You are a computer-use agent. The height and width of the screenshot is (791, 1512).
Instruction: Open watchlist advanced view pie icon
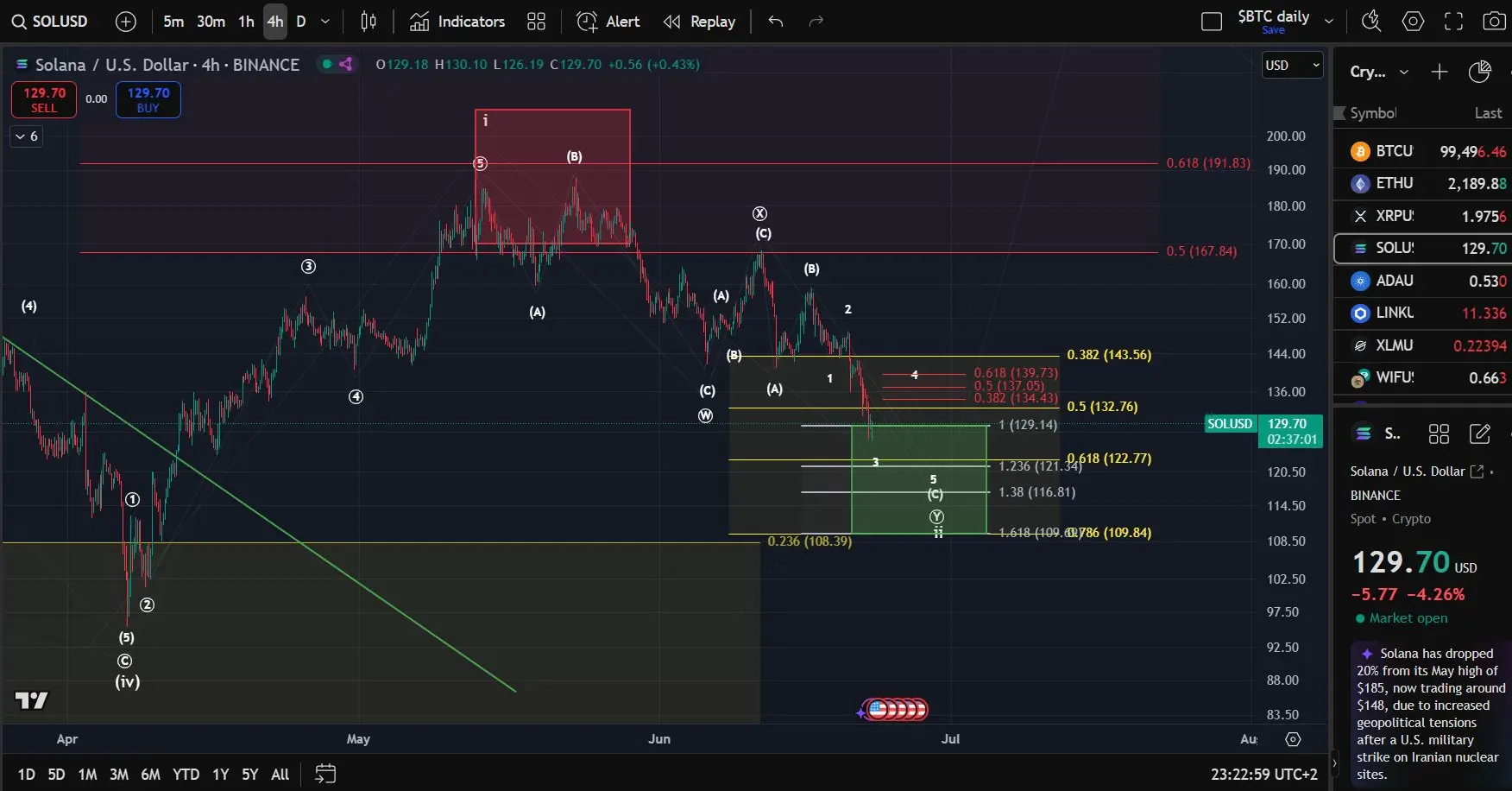tap(1480, 72)
